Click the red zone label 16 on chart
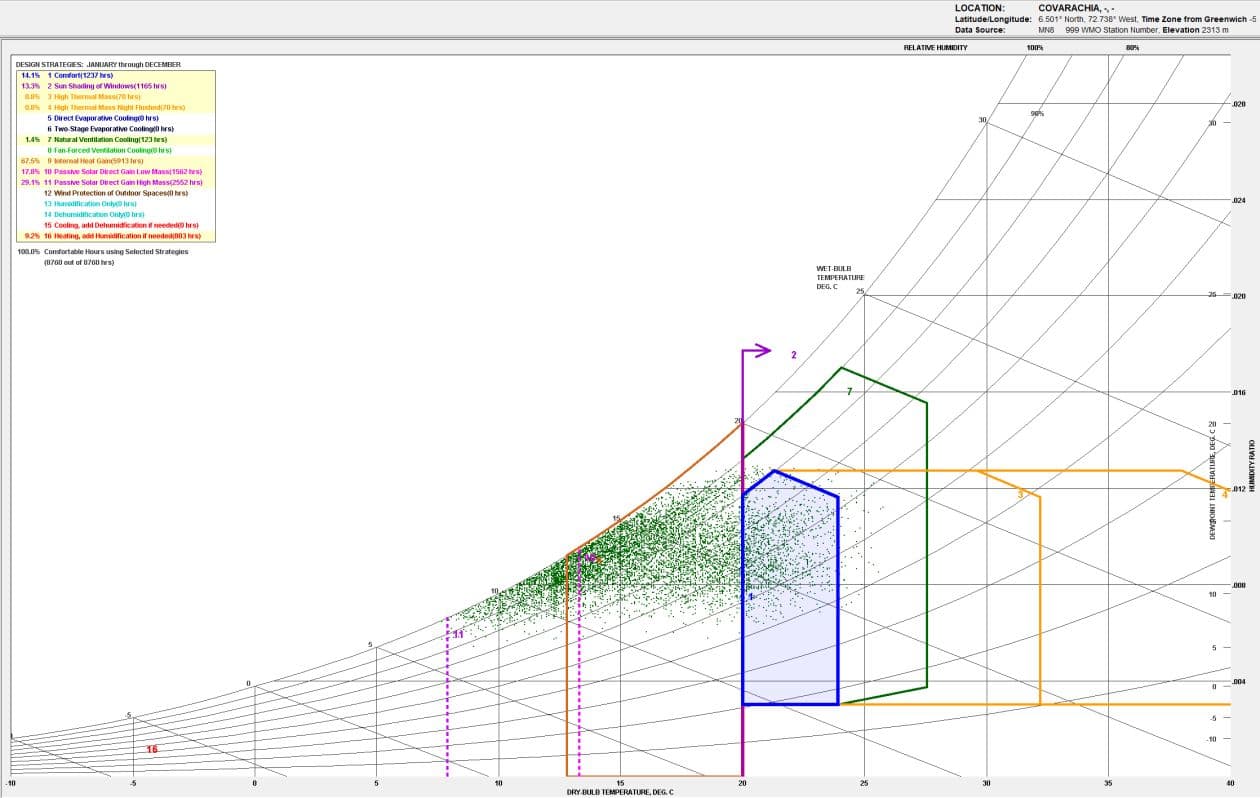 pos(152,749)
